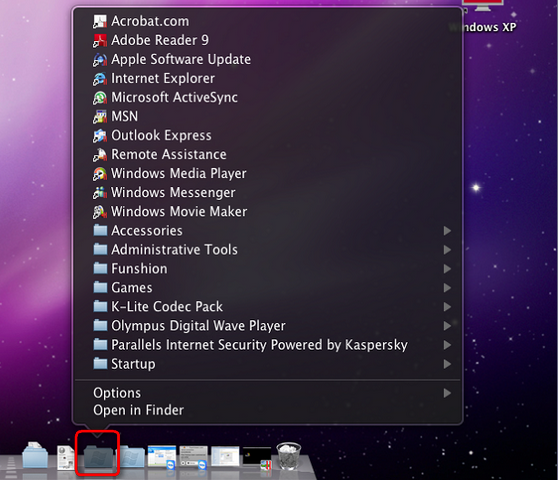Click the Windows Messenger icon
Viewport: 558px width, 480px height.
coord(100,192)
